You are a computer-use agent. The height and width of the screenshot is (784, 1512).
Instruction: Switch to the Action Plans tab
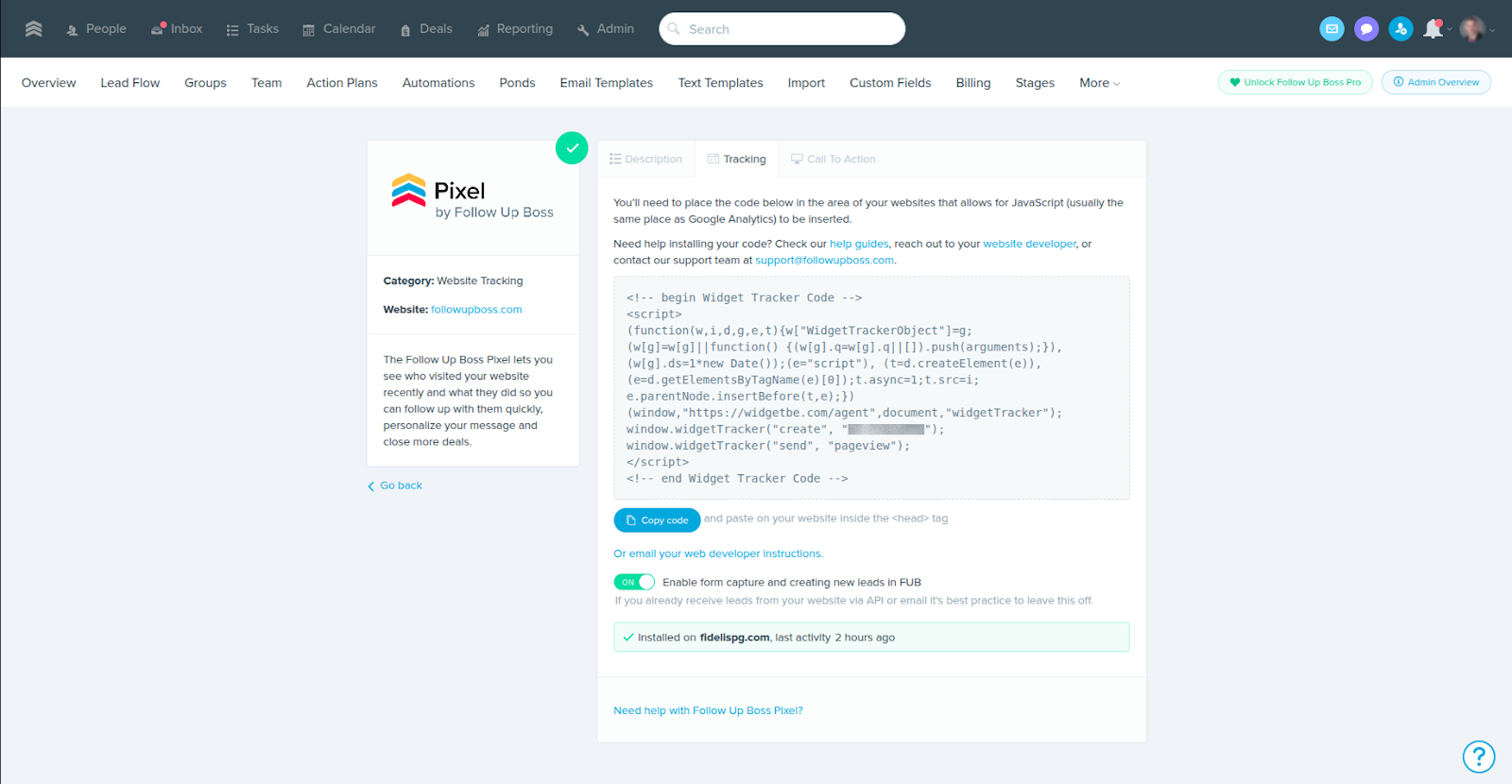click(342, 83)
